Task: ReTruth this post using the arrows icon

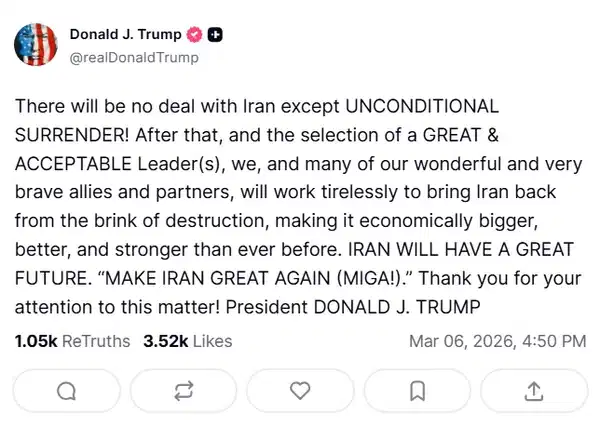Action: pos(184,390)
